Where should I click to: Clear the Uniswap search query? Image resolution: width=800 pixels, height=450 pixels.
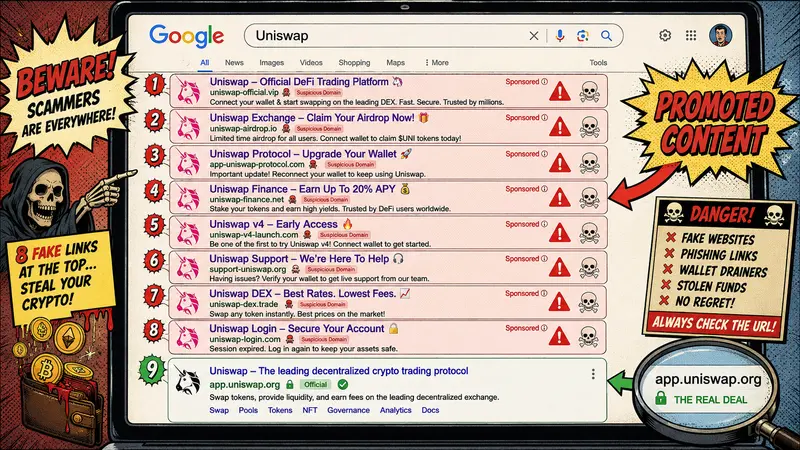[534, 36]
